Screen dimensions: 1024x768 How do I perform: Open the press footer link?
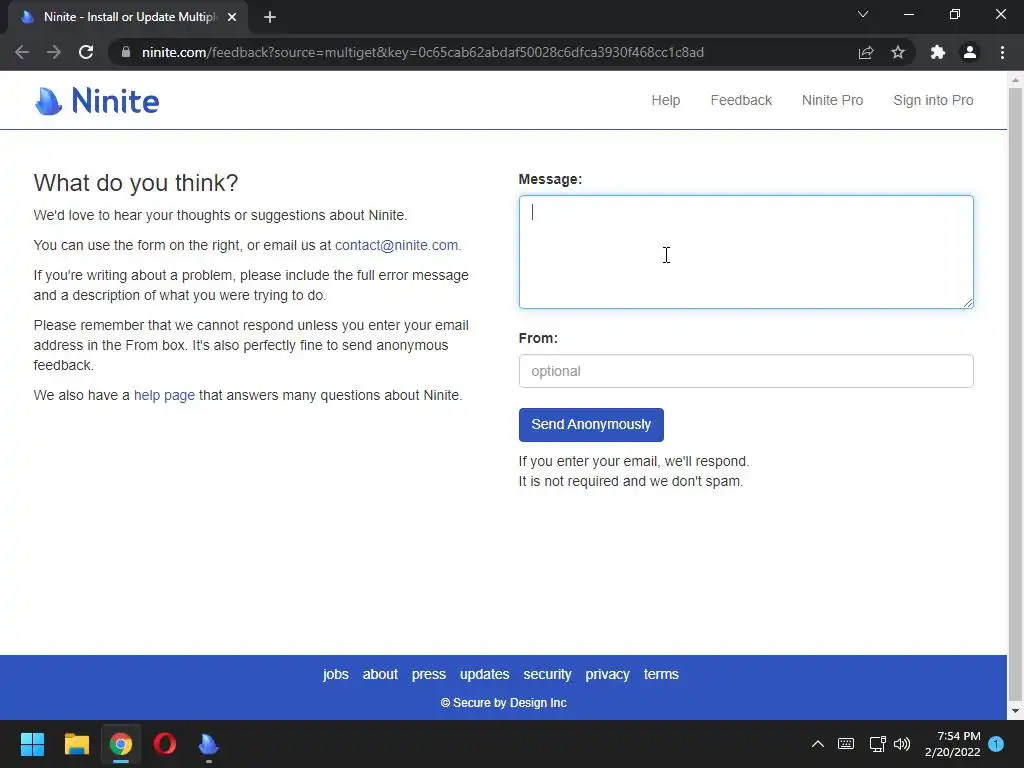428,674
